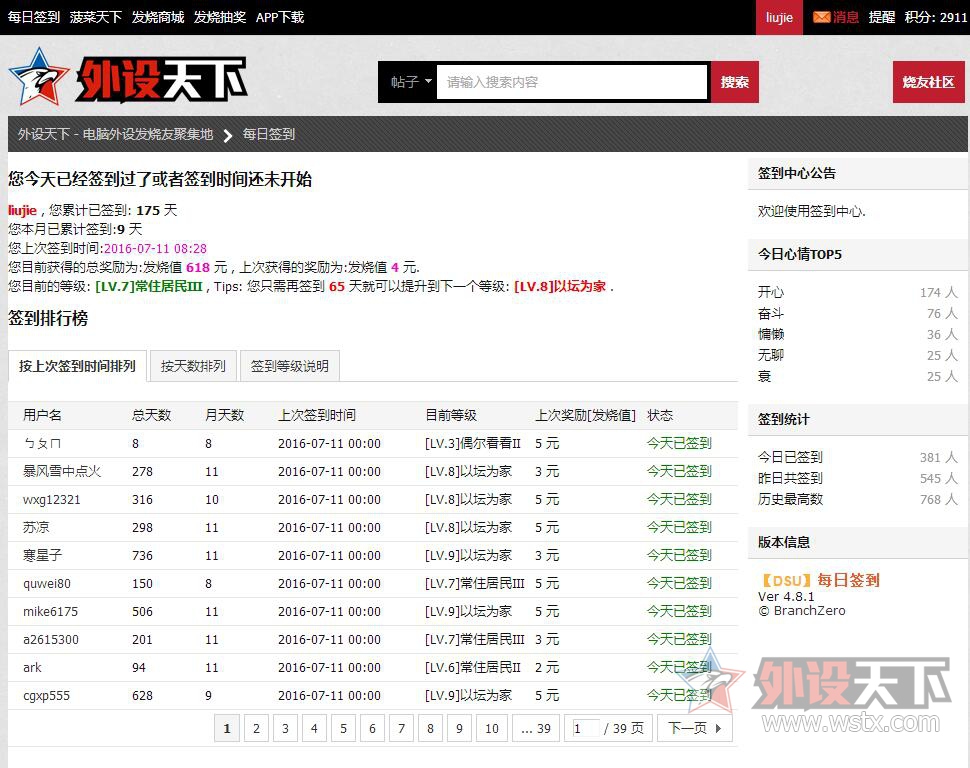970x768 pixels.
Task: Click the 搜索 search button
Action: [735, 83]
